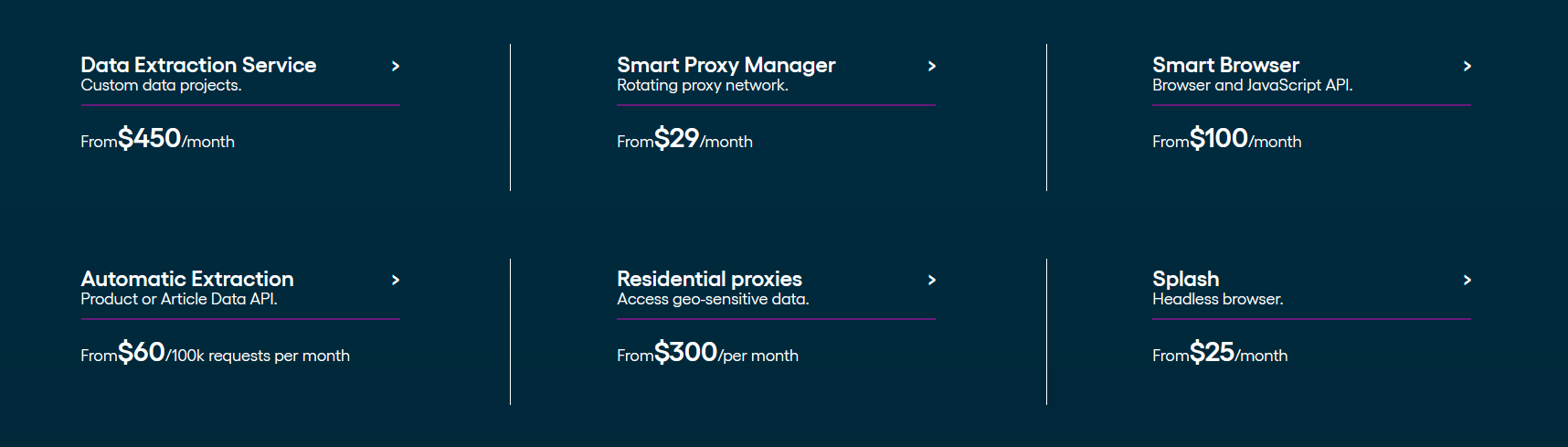
Task: Open the Data Extraction Service heading link
Action: point(198,65)
